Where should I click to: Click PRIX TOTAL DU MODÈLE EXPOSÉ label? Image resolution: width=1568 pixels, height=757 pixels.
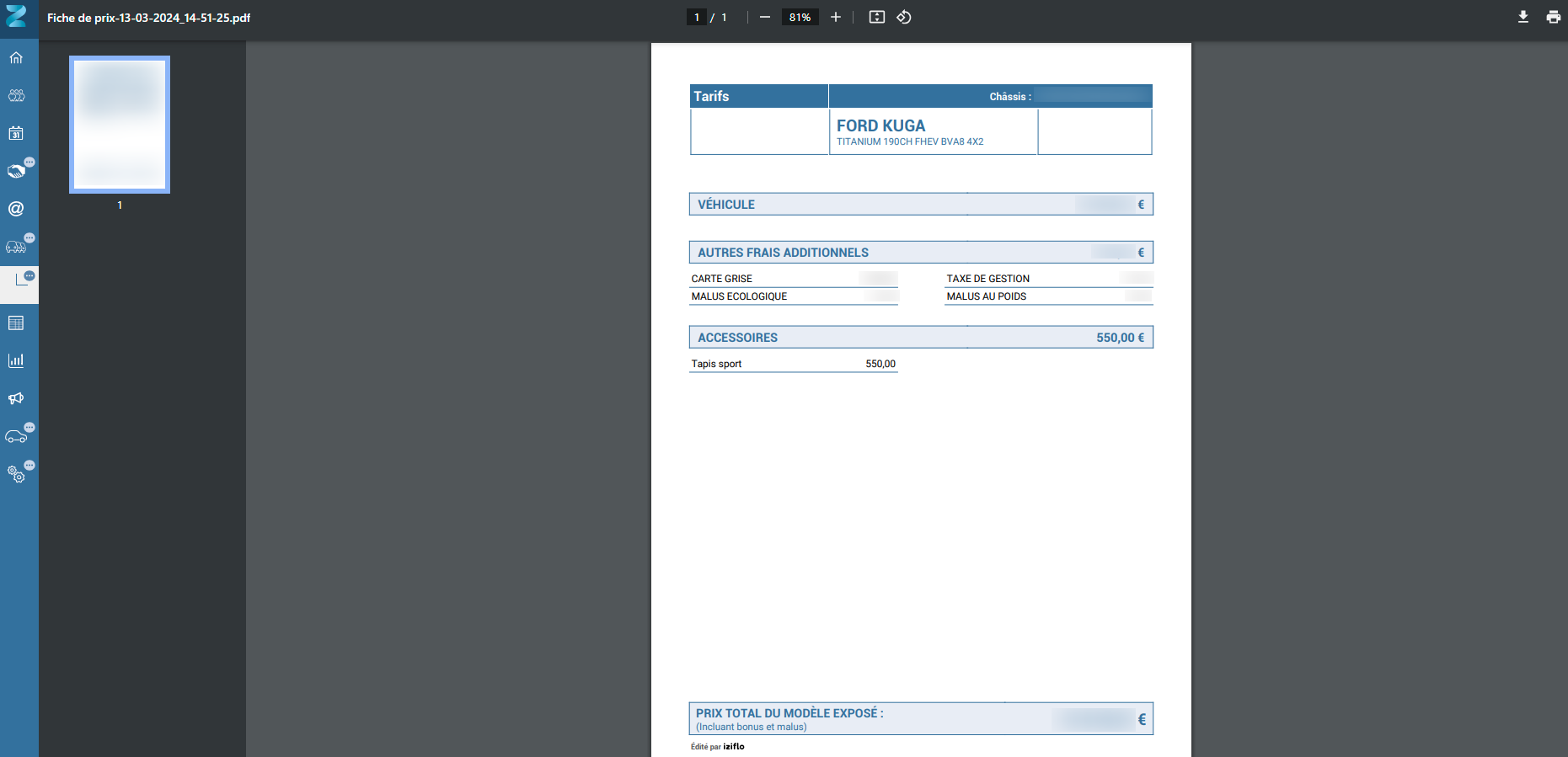pos(789,713)
